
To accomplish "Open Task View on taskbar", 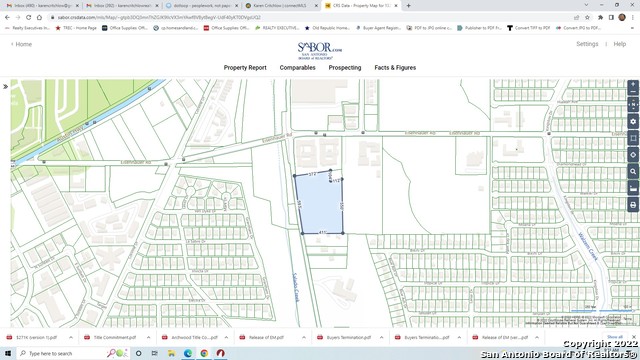I will click(x=155, y=353).
